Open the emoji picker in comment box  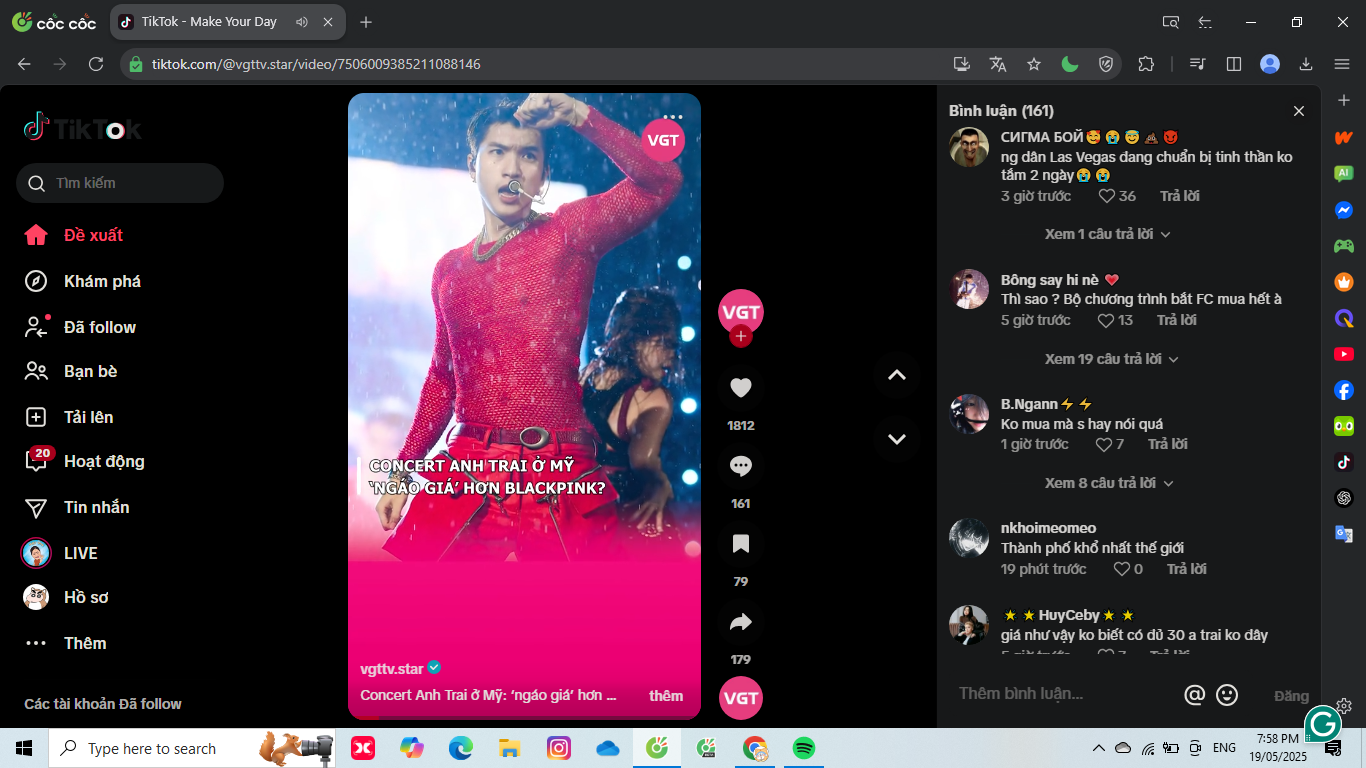pos(1227,695)
